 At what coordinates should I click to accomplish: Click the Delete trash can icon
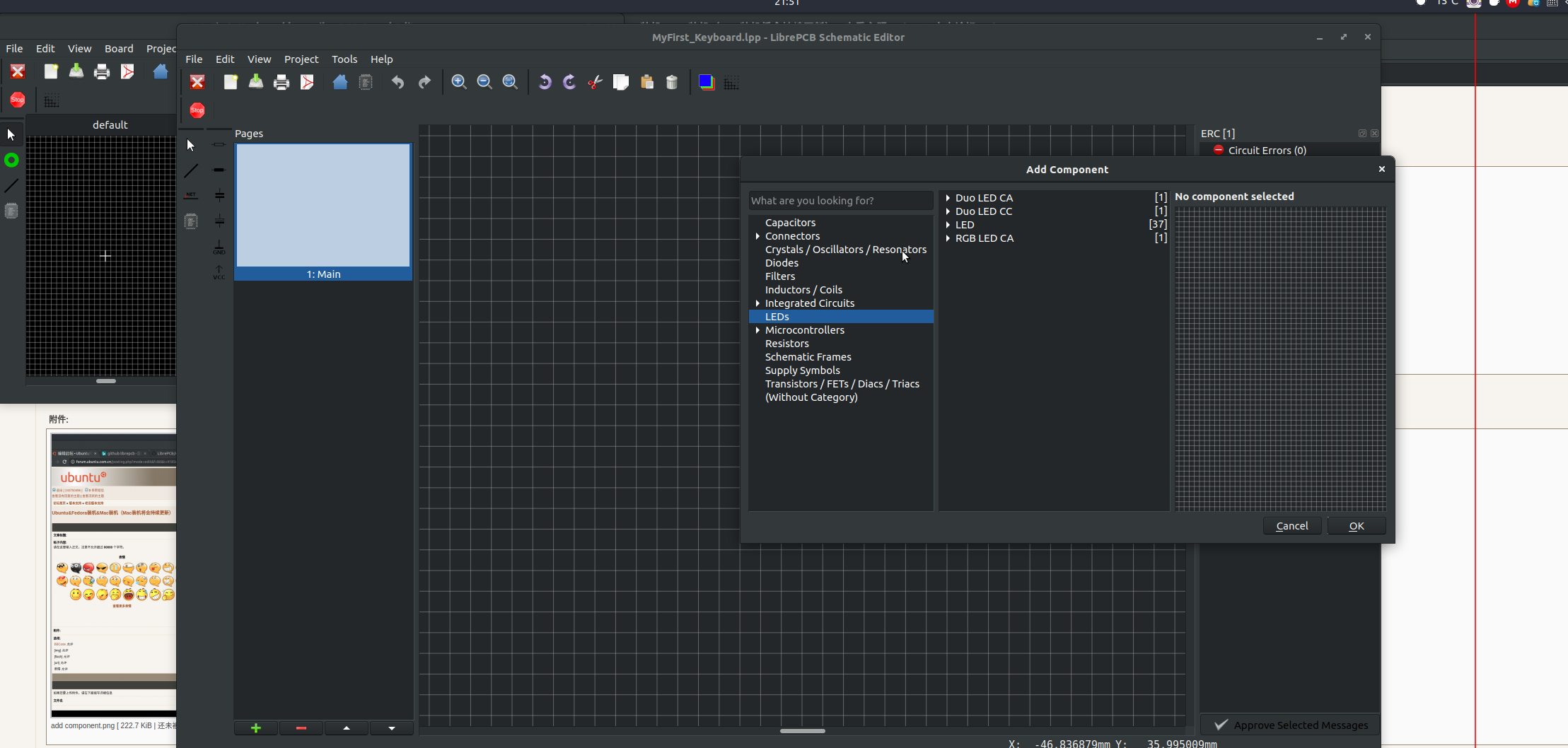pos(672,83)
